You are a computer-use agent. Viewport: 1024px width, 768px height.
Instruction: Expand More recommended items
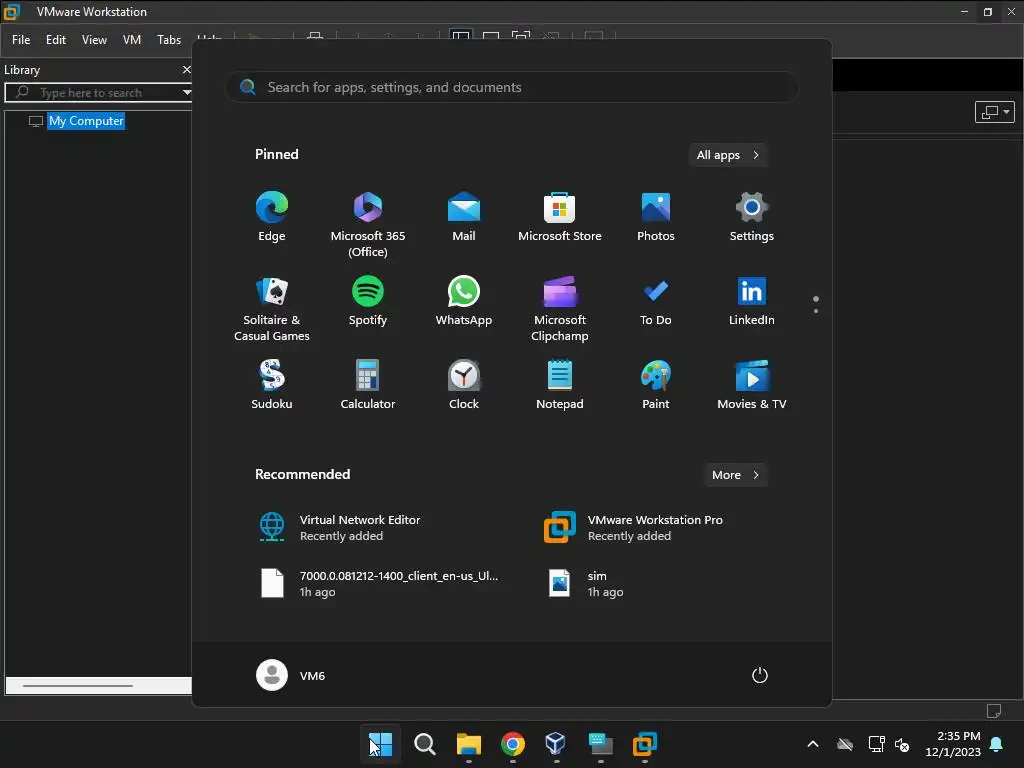tap(735, 475)
